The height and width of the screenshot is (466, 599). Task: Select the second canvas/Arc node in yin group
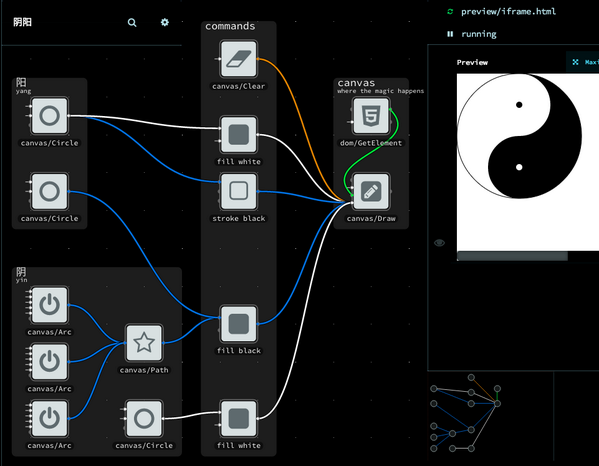coord(50,362)
